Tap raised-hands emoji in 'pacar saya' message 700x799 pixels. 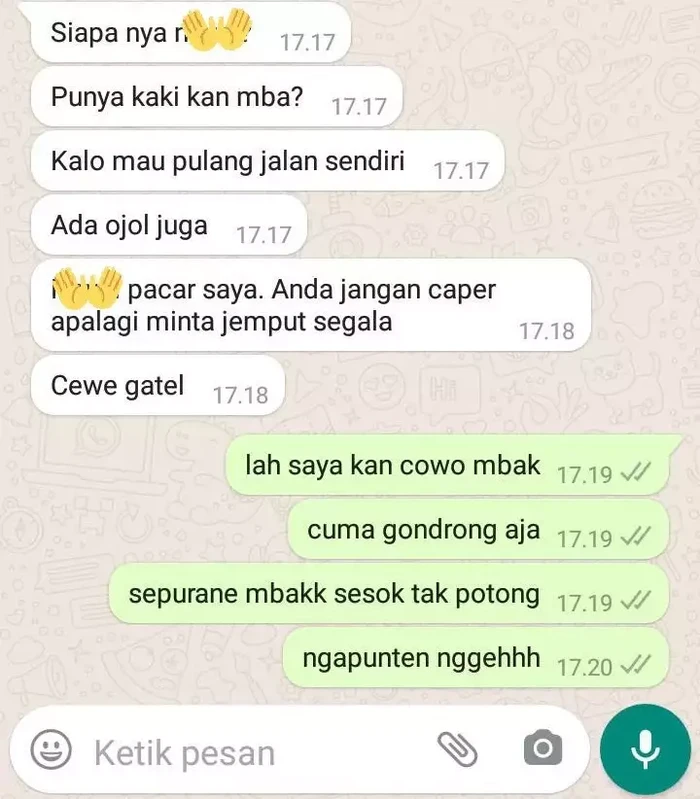point(88,288)
